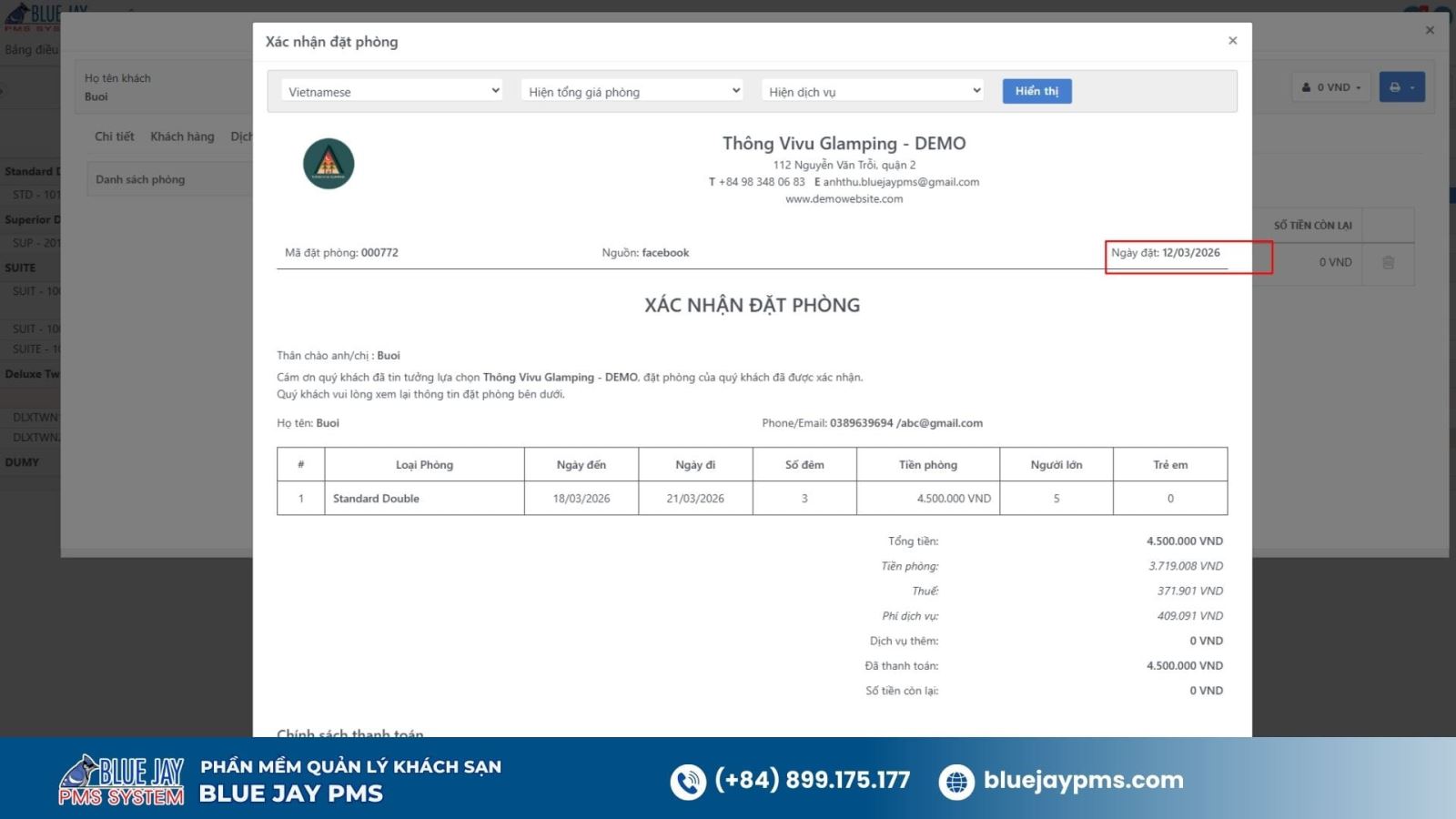Delete the payment row using the trash icon
The height and width of the screenshot is (819, 1456).
[x=1388, y=262]
